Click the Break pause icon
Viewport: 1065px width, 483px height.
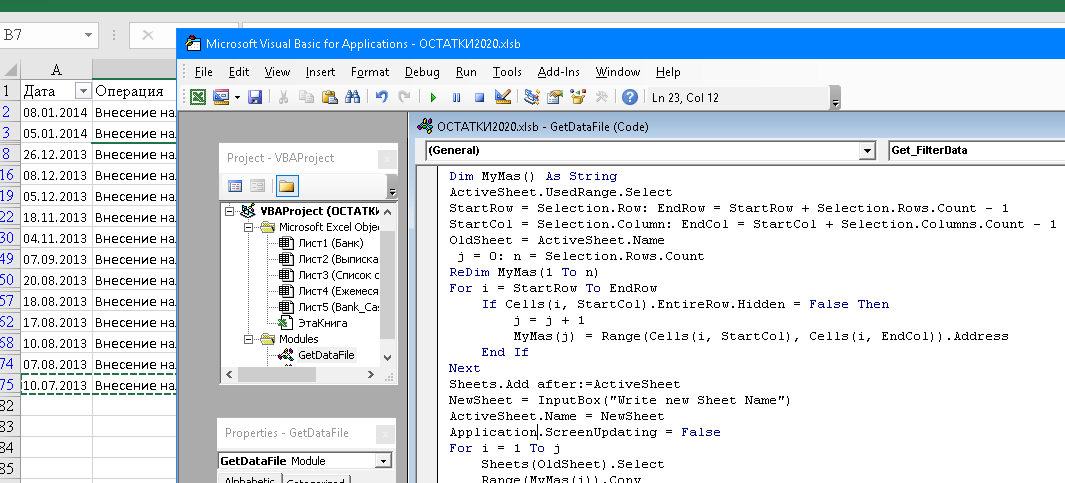point(456,97)
